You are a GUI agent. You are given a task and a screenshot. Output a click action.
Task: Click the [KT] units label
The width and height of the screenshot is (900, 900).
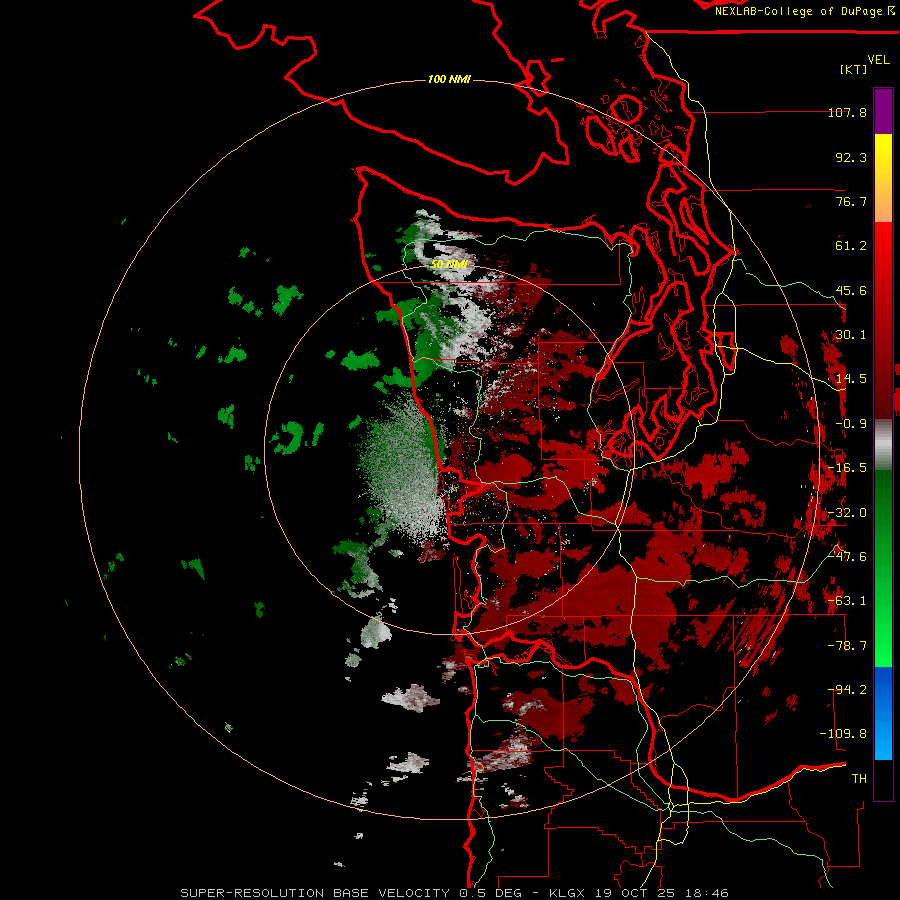(x=854, y=69)
